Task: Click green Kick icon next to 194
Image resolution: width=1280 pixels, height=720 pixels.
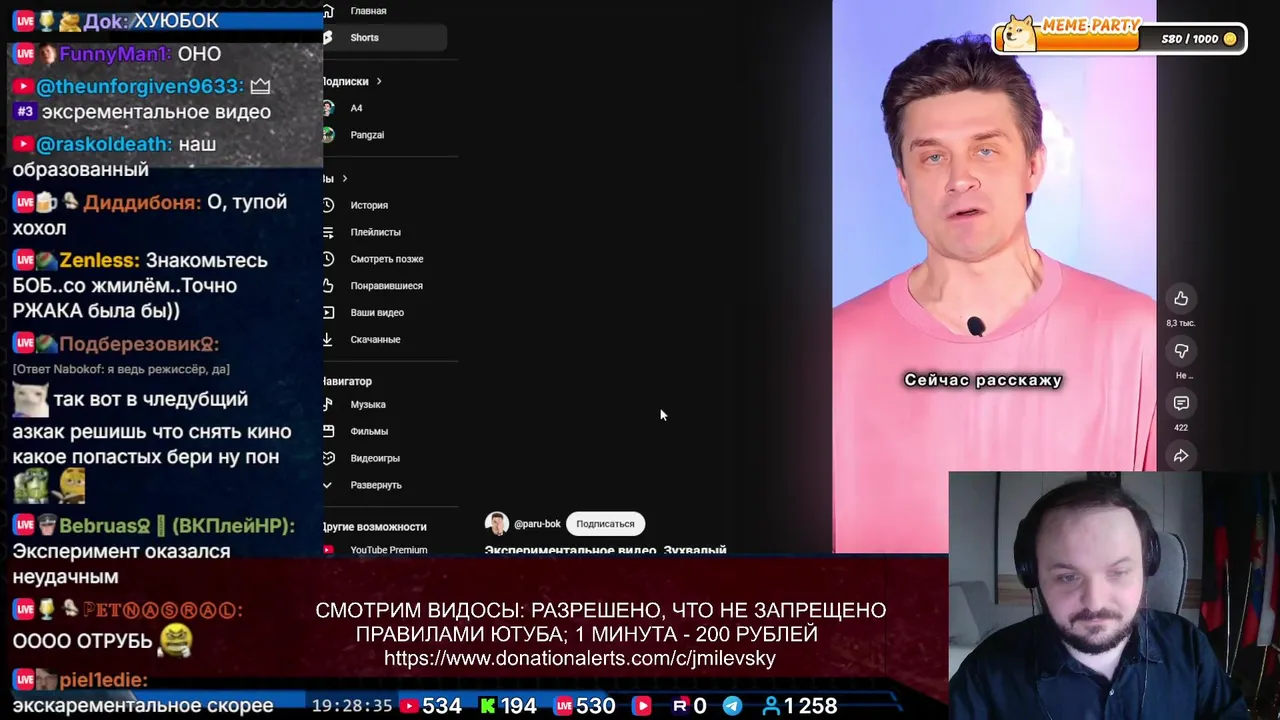Action: (x=487, y=706)
